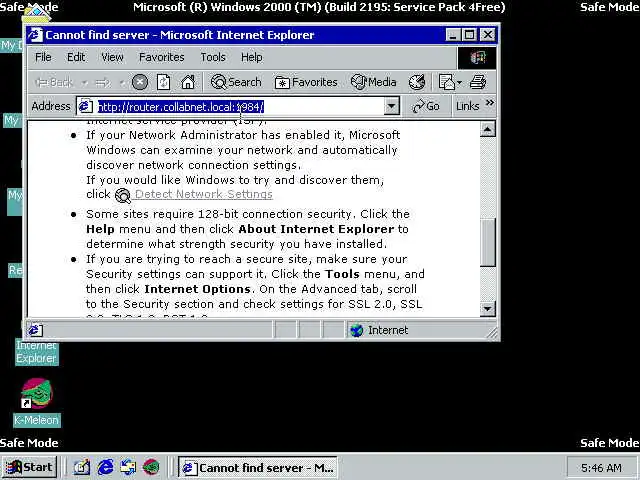The height and width of the screenshot is (480, 640).
Task: Click the page icon in address bar
Action: click(x=85, y=107)
